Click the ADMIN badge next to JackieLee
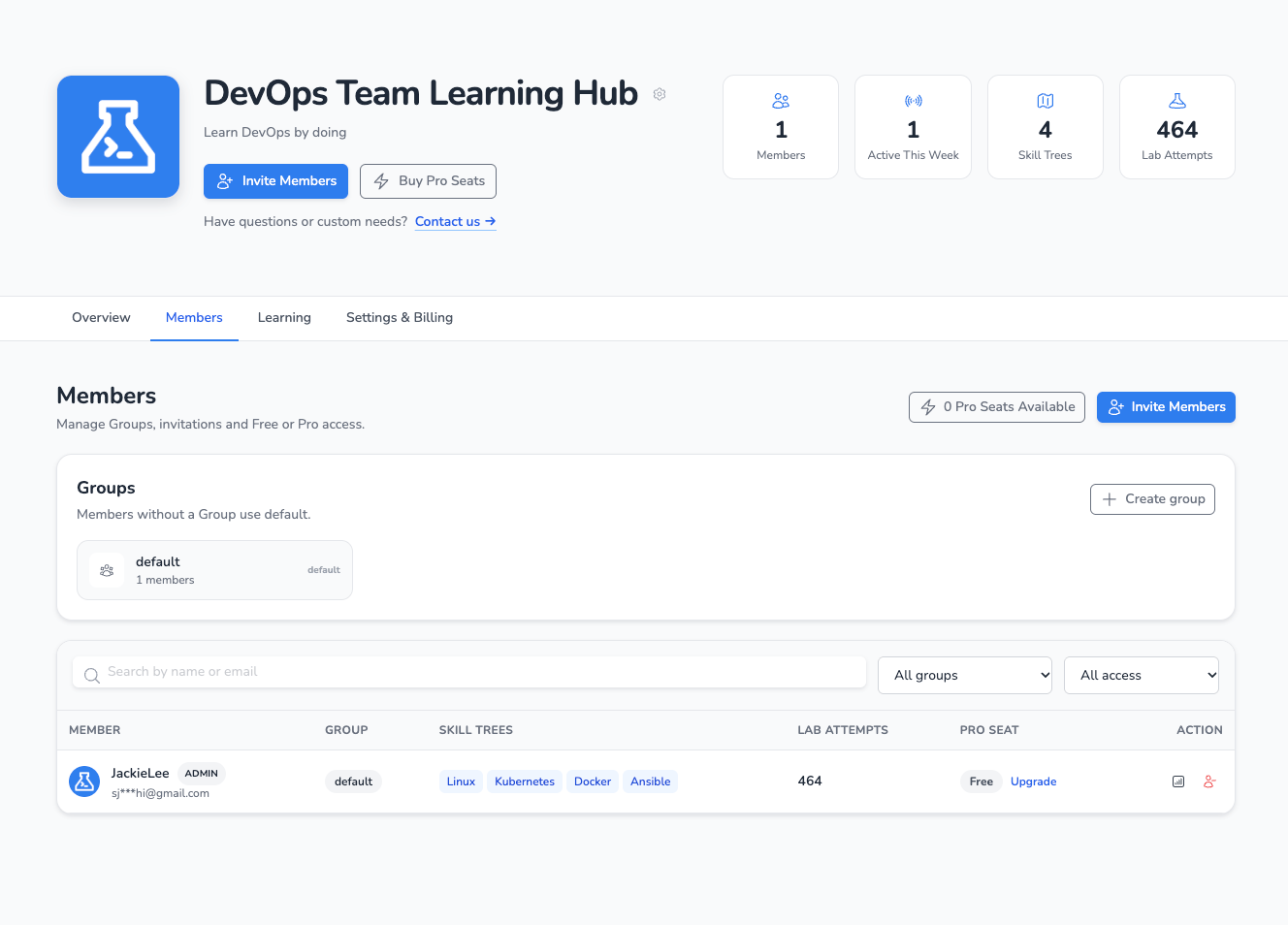This screenshot has height=925, width=1288. point(202,774)
